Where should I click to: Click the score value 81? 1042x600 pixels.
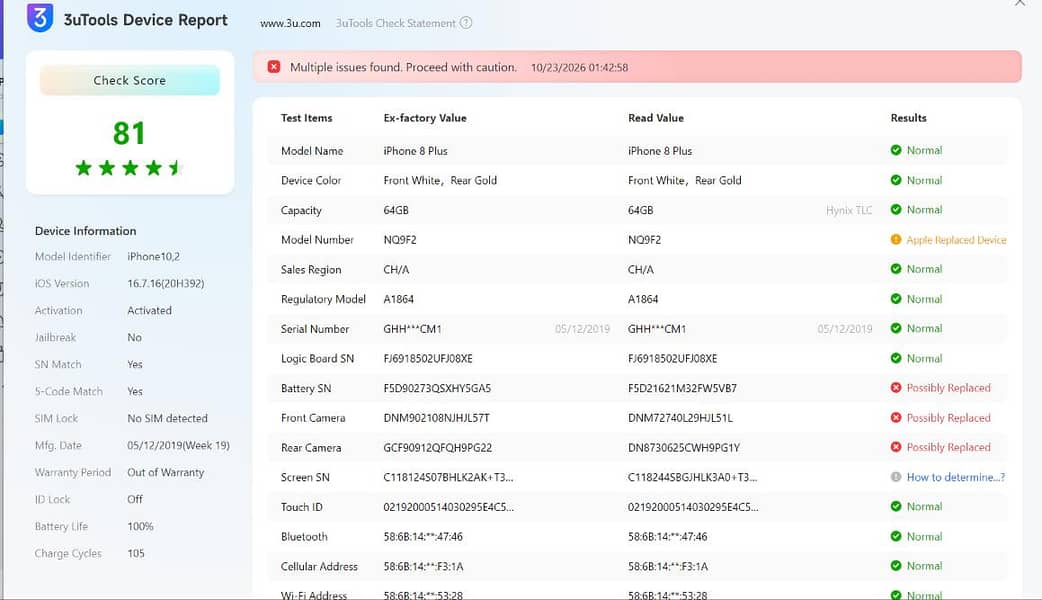click(129, 133)
